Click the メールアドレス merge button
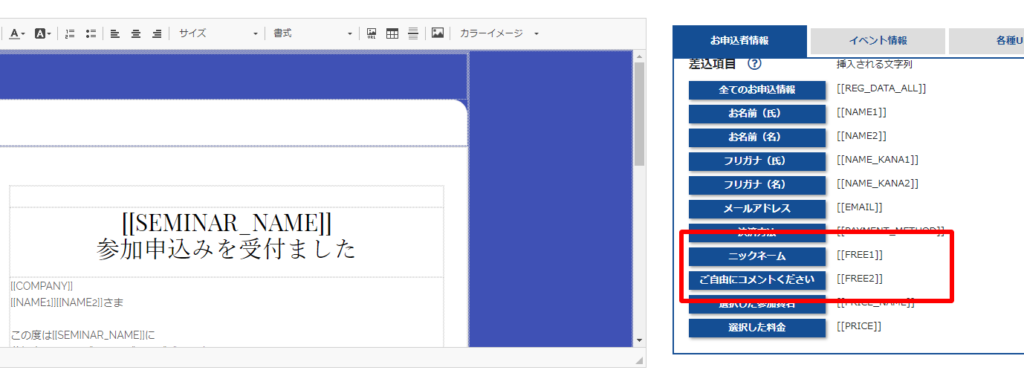 [x=757, y=208]
